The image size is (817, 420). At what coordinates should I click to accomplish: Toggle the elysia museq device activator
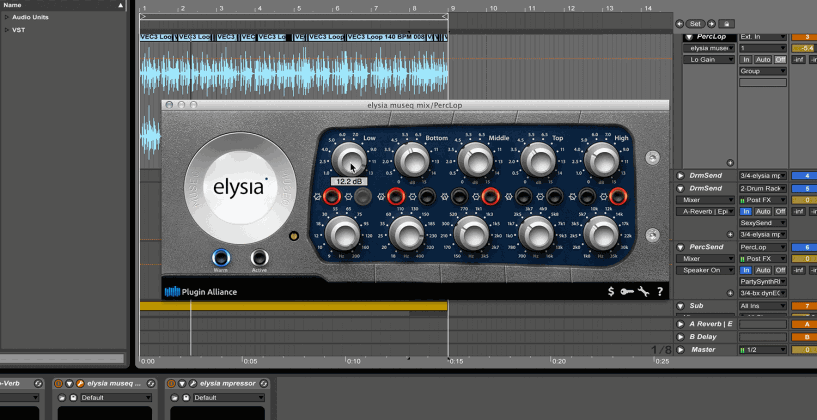58,384
